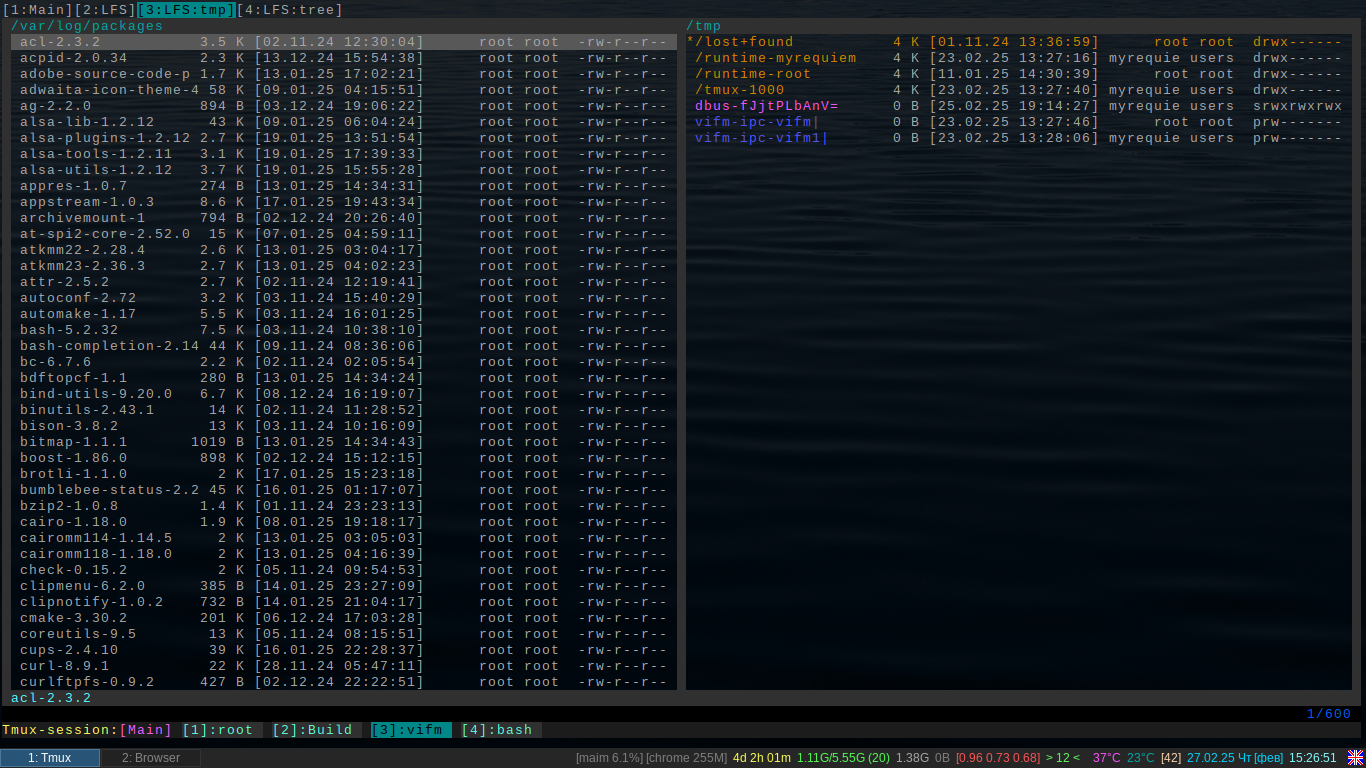
Task: Click the 1: Tmux workspace button
Action: pyautogui.click(x=50, y=758)
